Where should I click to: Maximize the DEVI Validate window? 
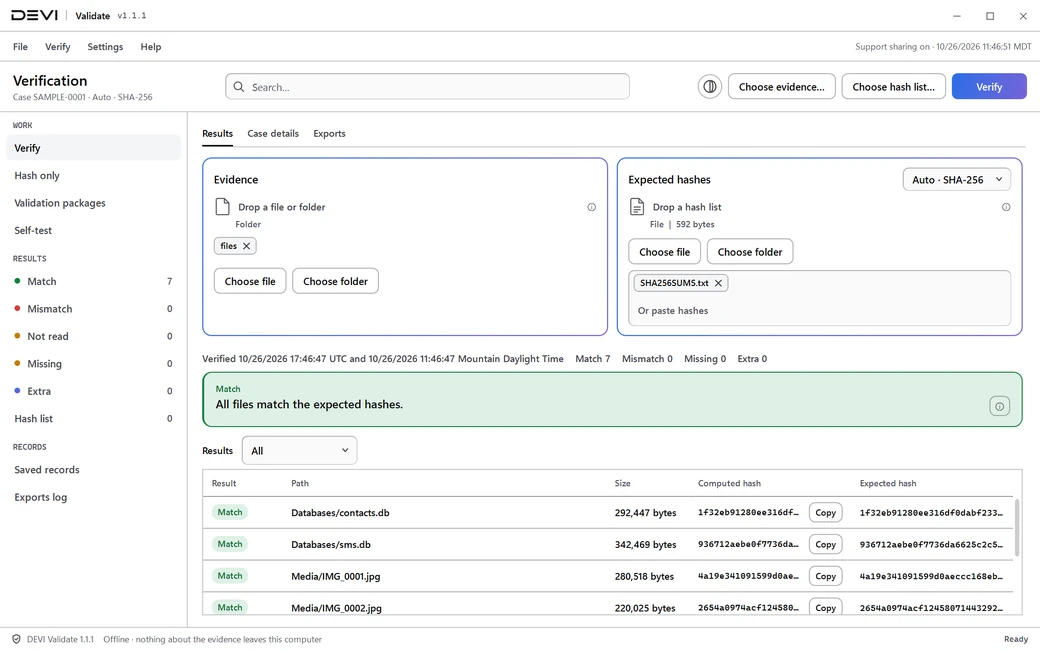990,16
